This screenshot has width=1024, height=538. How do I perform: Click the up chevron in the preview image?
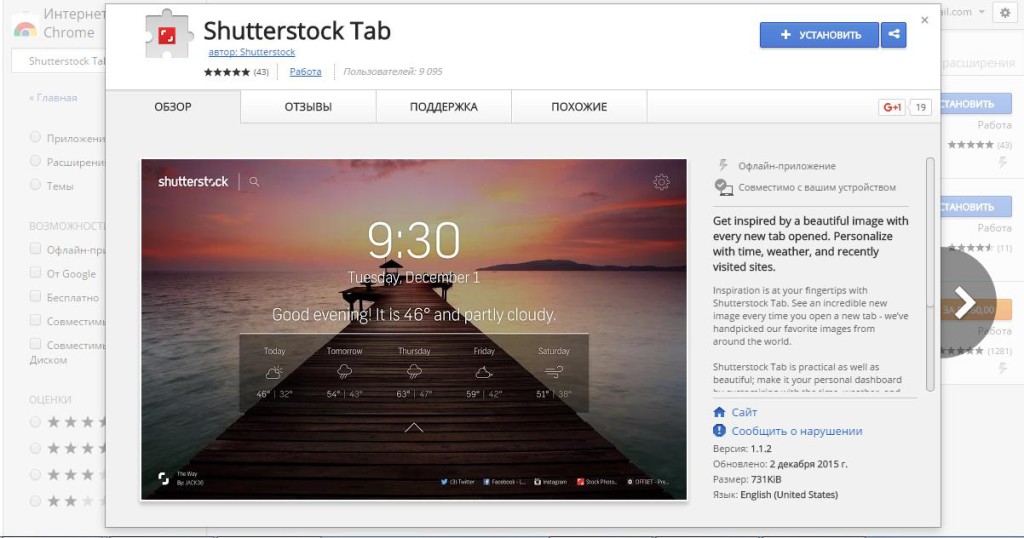[413, 428]
